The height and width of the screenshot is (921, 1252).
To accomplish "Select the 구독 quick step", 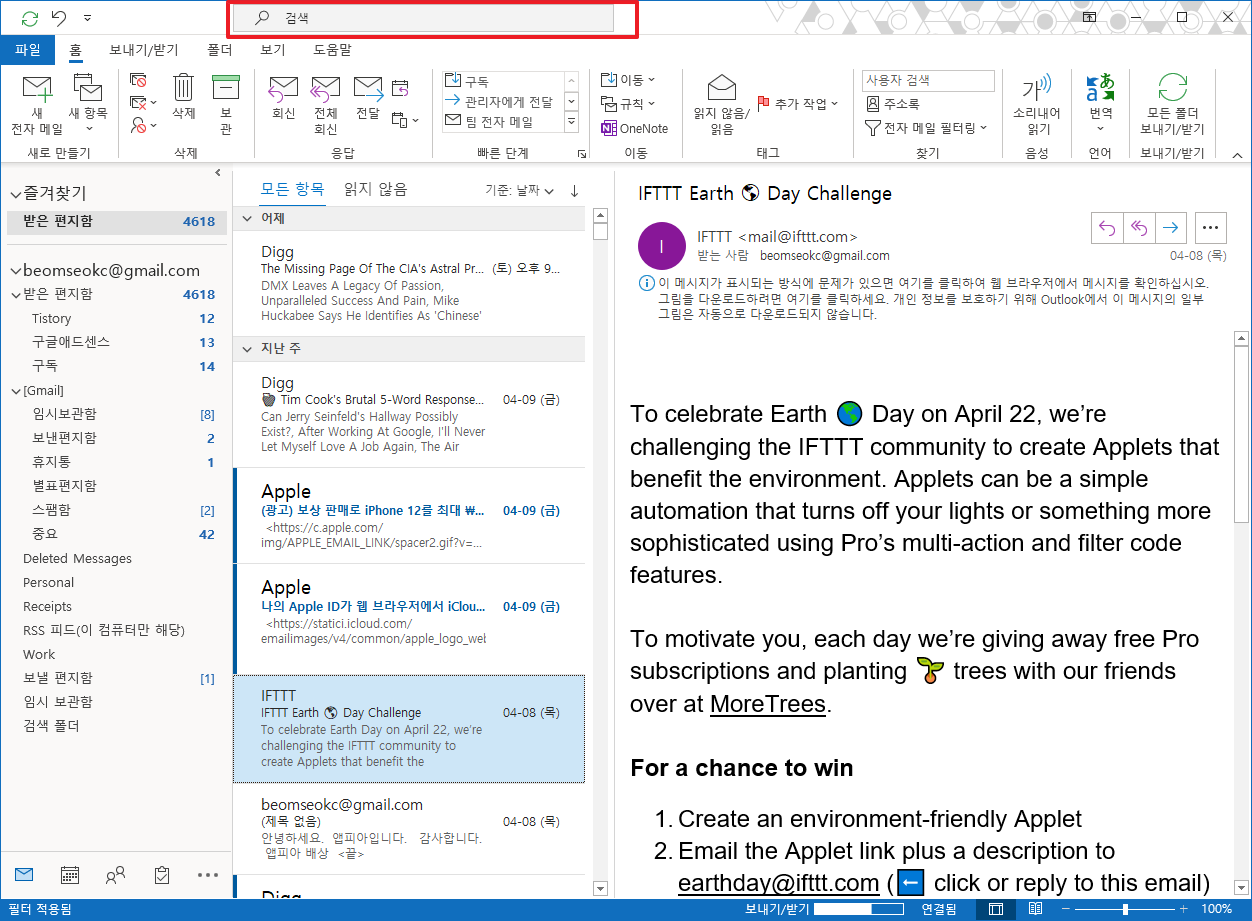I will (502, 82).
